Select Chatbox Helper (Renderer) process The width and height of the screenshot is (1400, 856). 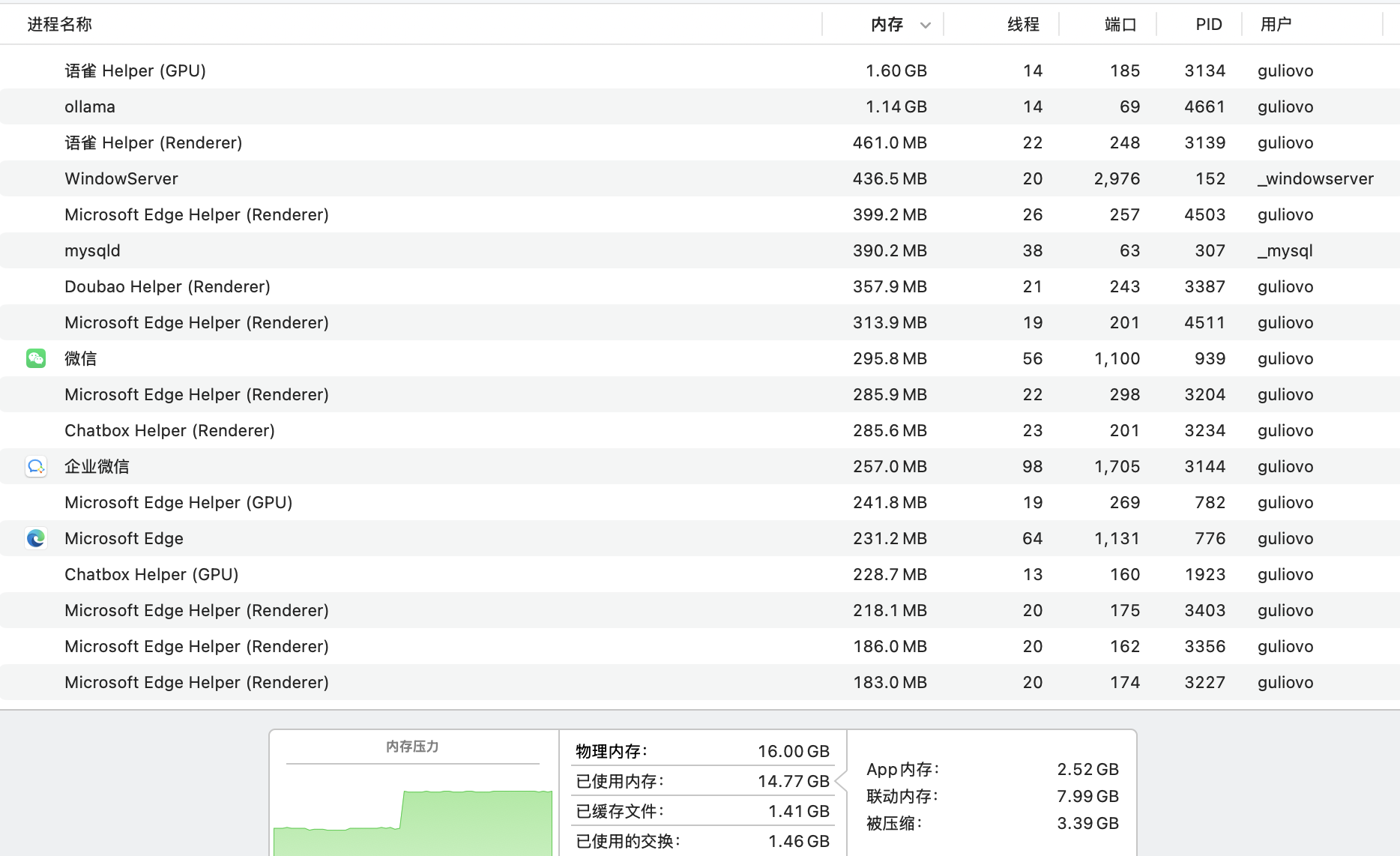coord(700,430)
